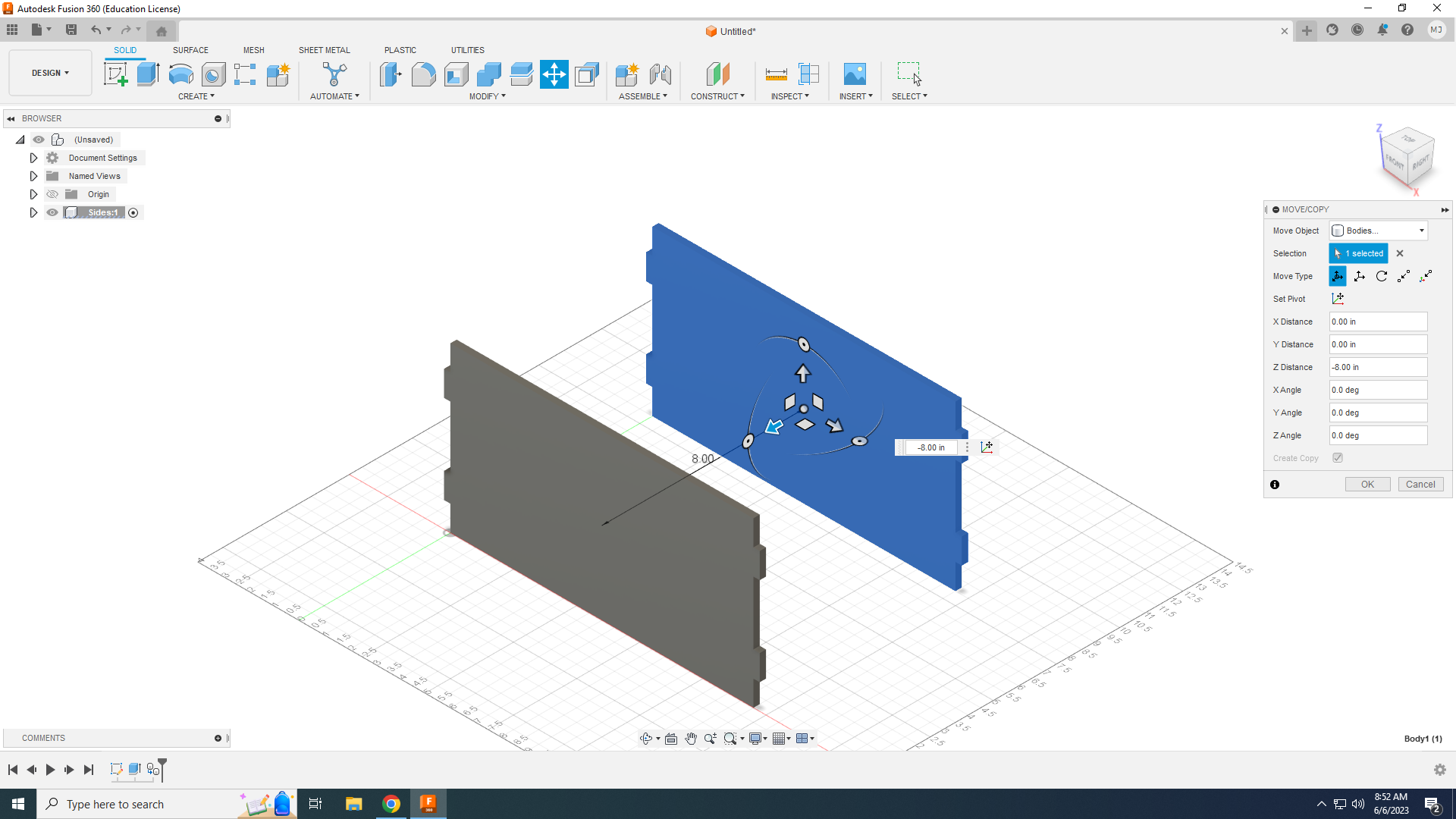Open the SHEET METAL tab
The width and height of the screenshot is (1456, 819).
click(324, 50)
